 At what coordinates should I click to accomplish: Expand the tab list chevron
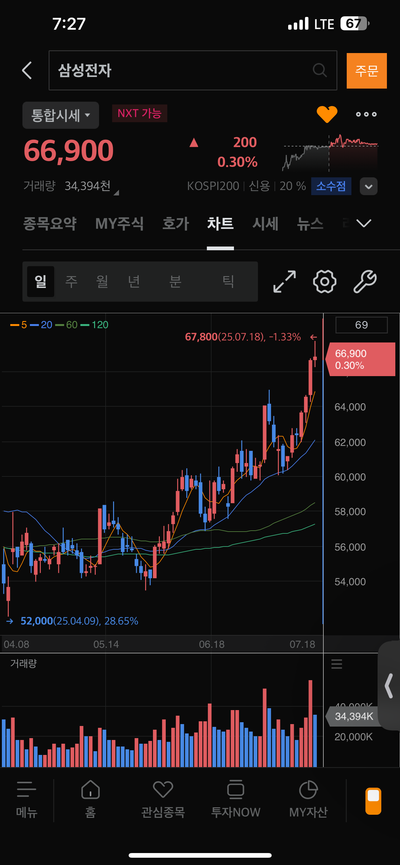click(364, 223)
